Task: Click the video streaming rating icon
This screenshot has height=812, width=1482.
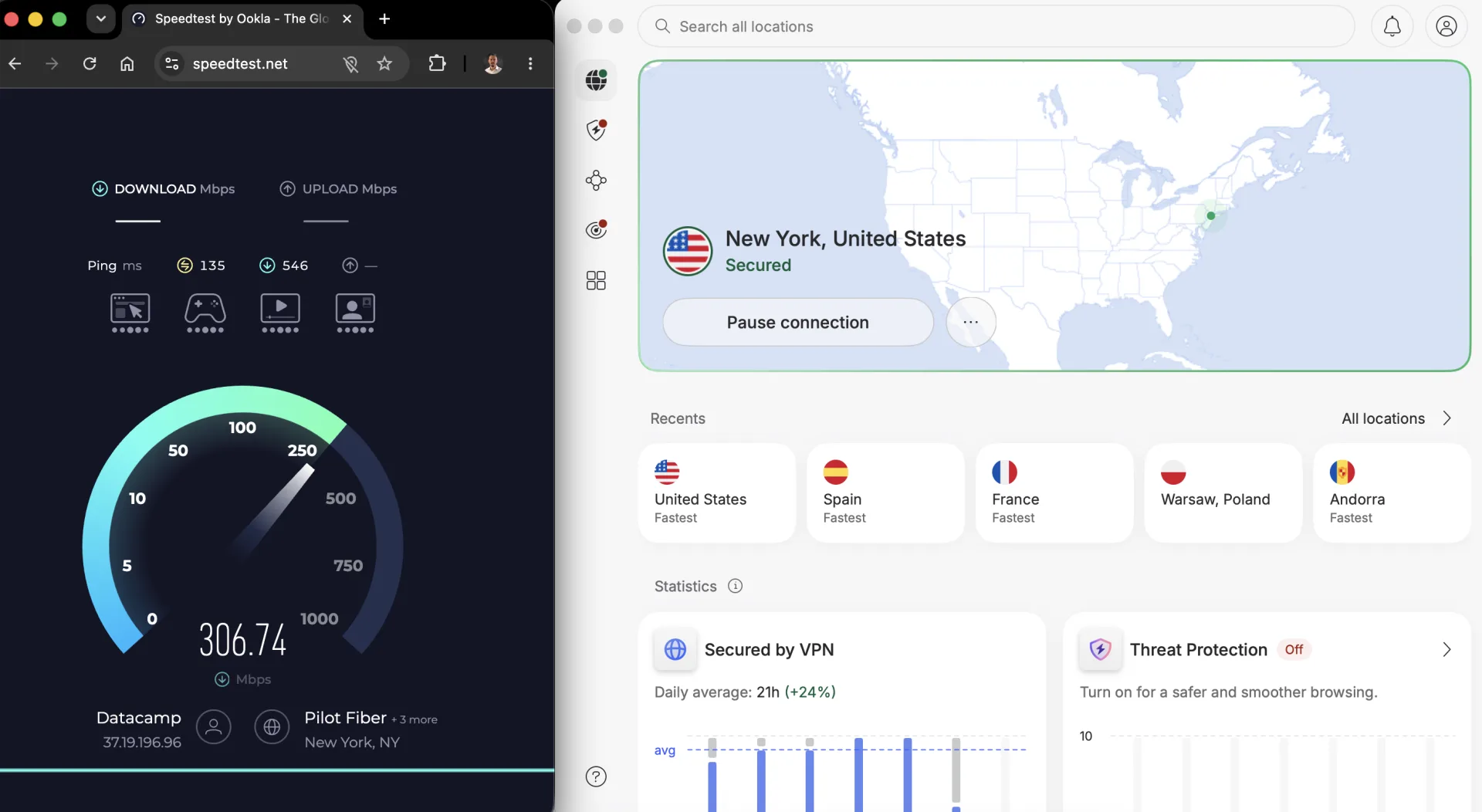Action: tap(280, 313)
